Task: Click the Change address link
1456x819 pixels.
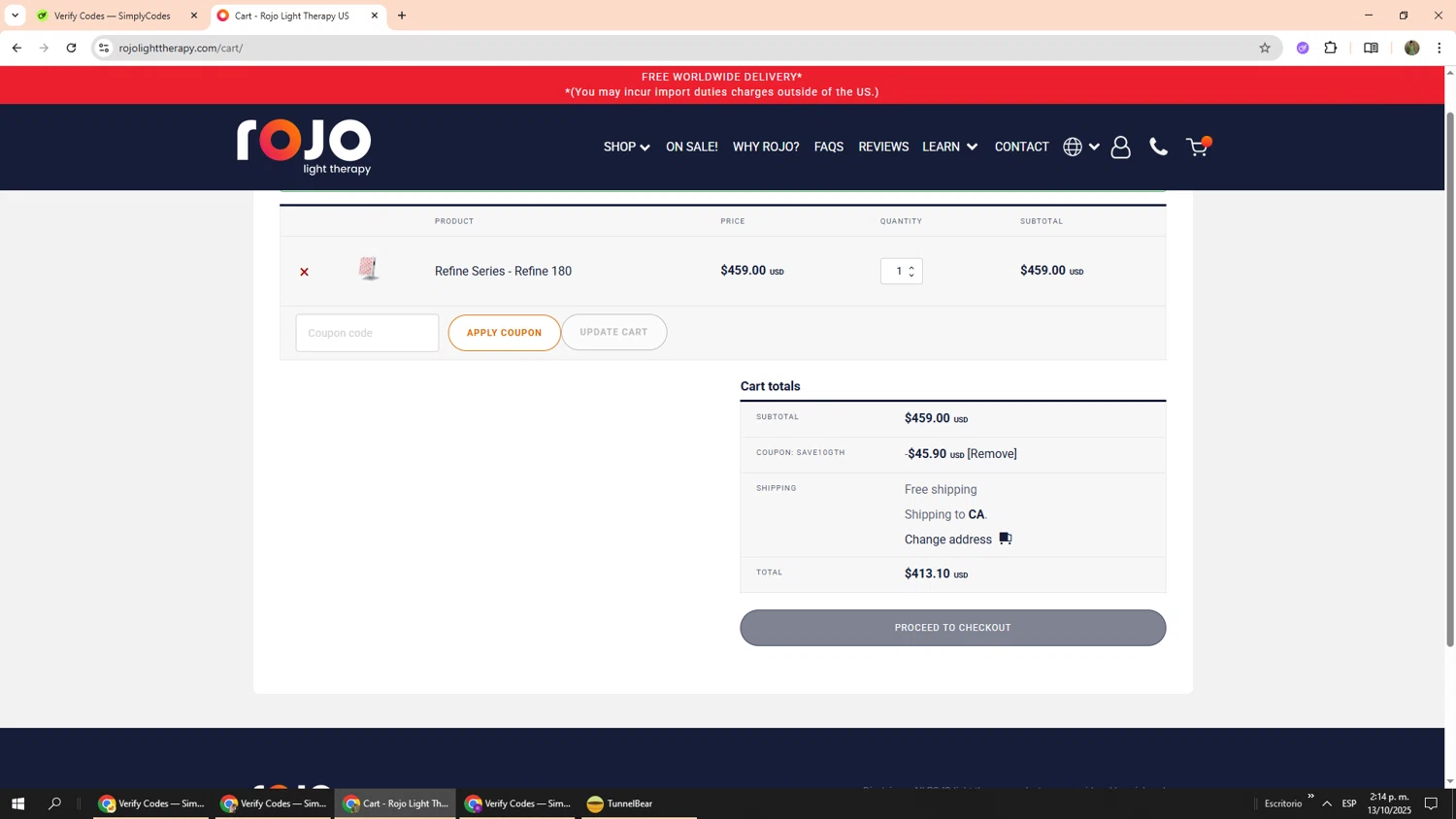Action: [948, 540]
